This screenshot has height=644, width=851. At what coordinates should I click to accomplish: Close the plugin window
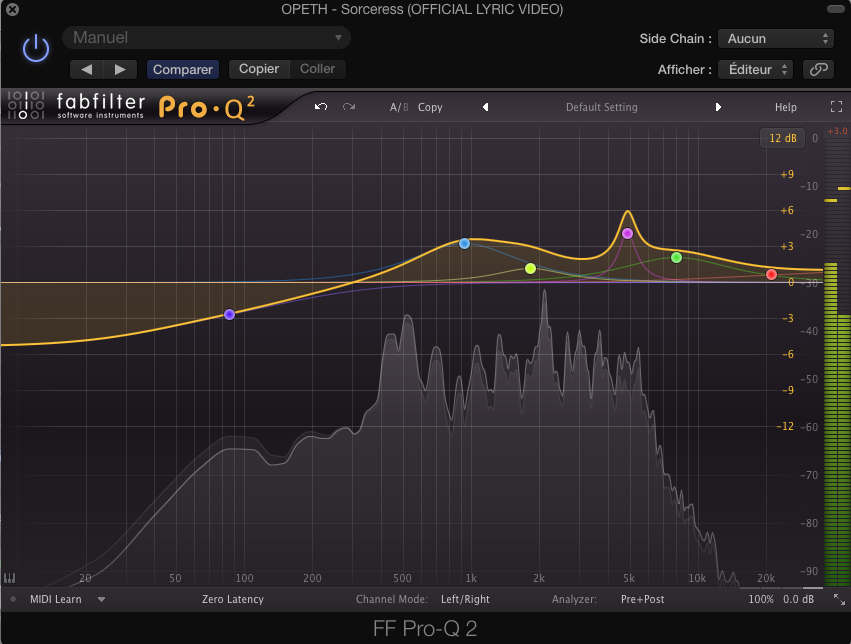coord(12,9)
